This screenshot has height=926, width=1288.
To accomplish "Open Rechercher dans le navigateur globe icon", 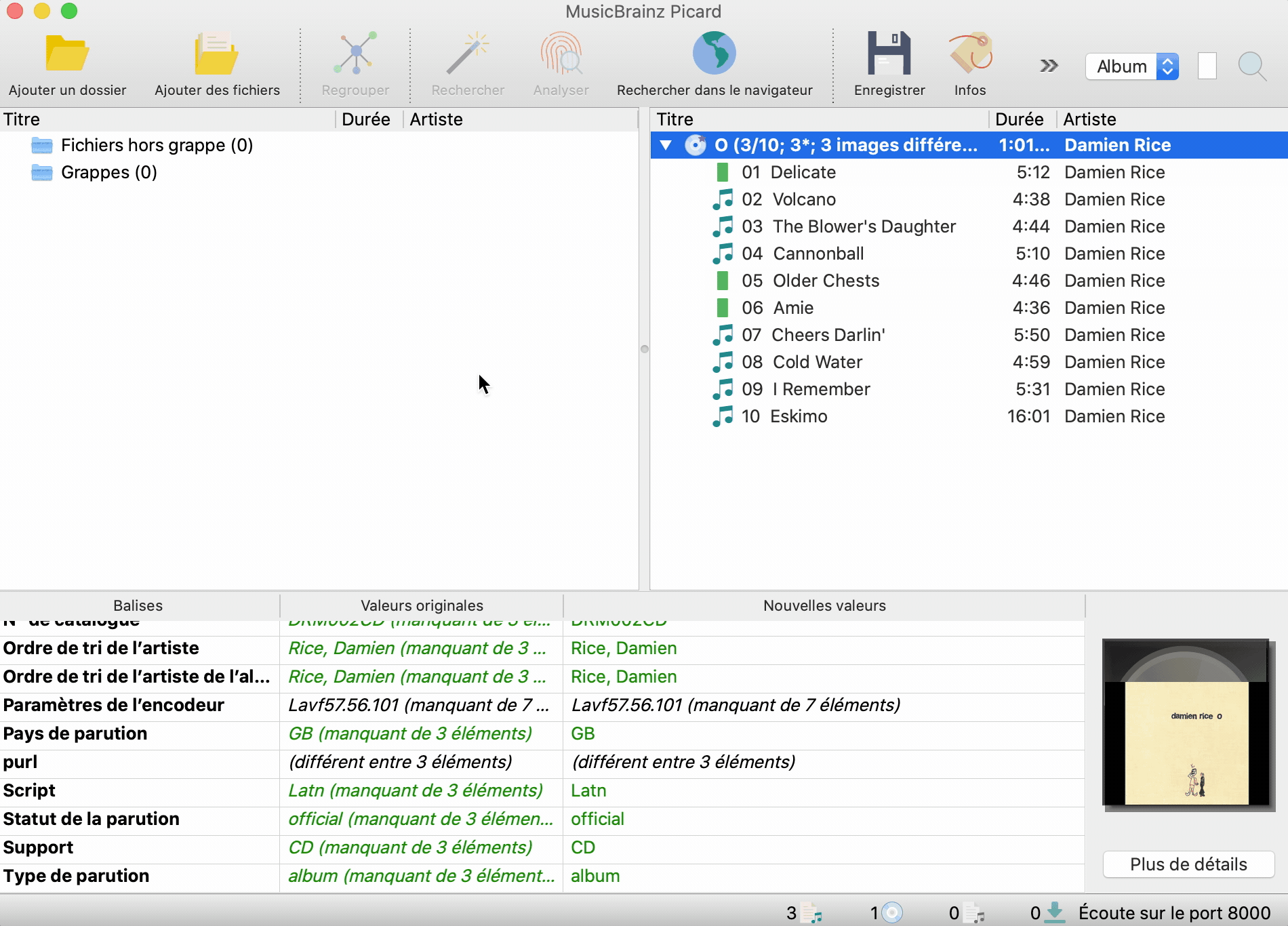I will click(715, 53).
